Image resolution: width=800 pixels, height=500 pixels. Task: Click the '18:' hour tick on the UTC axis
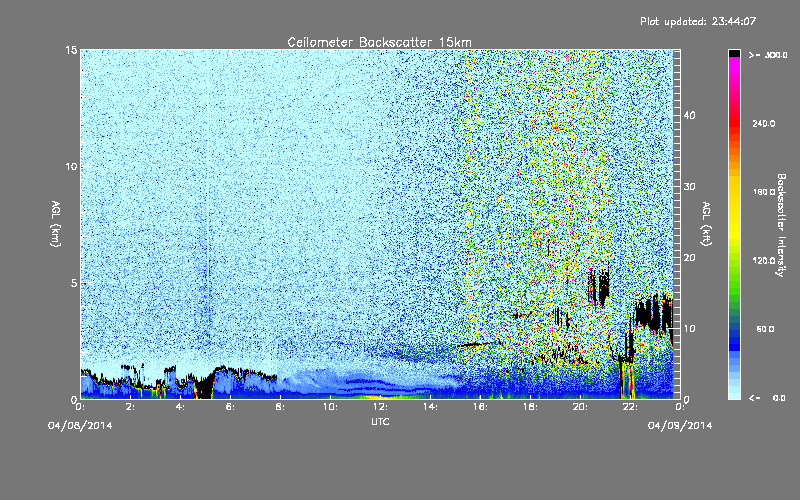point(530,407)
